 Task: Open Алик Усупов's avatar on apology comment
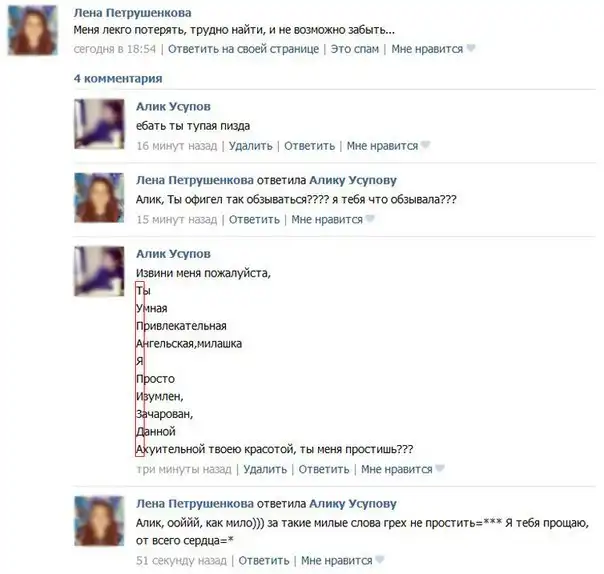click(x=99, y=271)
